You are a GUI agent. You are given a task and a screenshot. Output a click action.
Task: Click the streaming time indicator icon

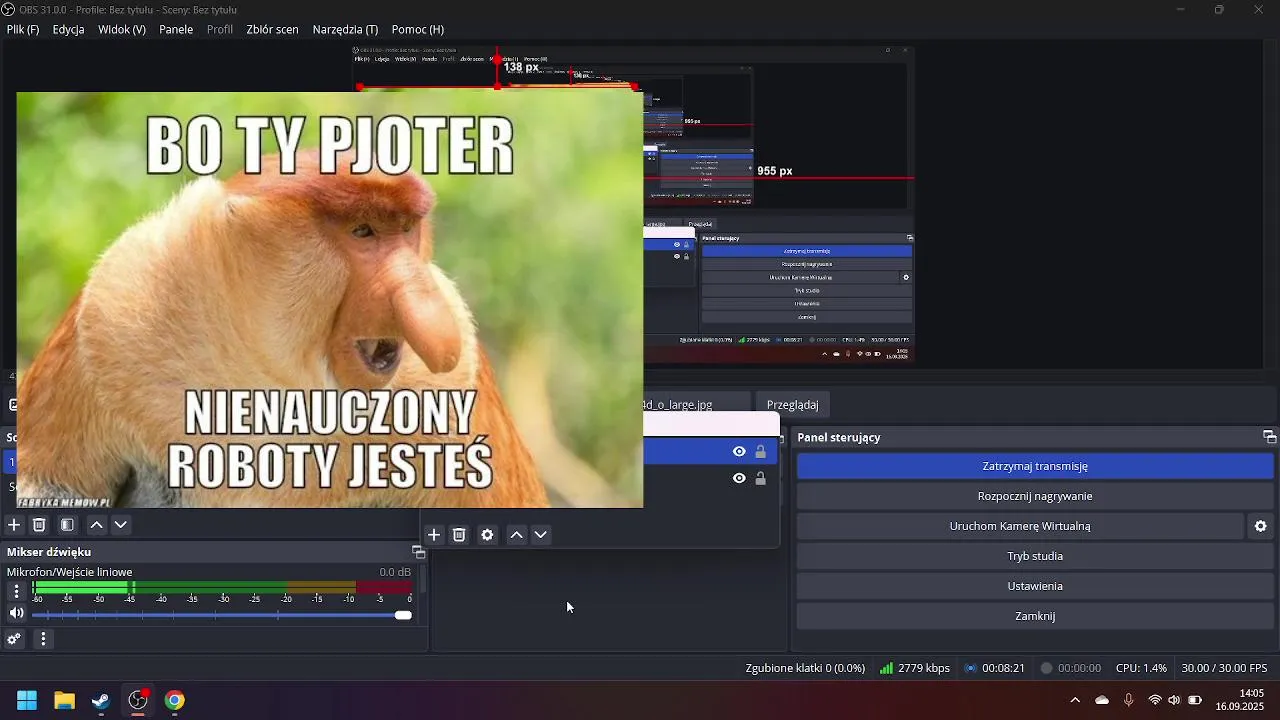[970, 668]
